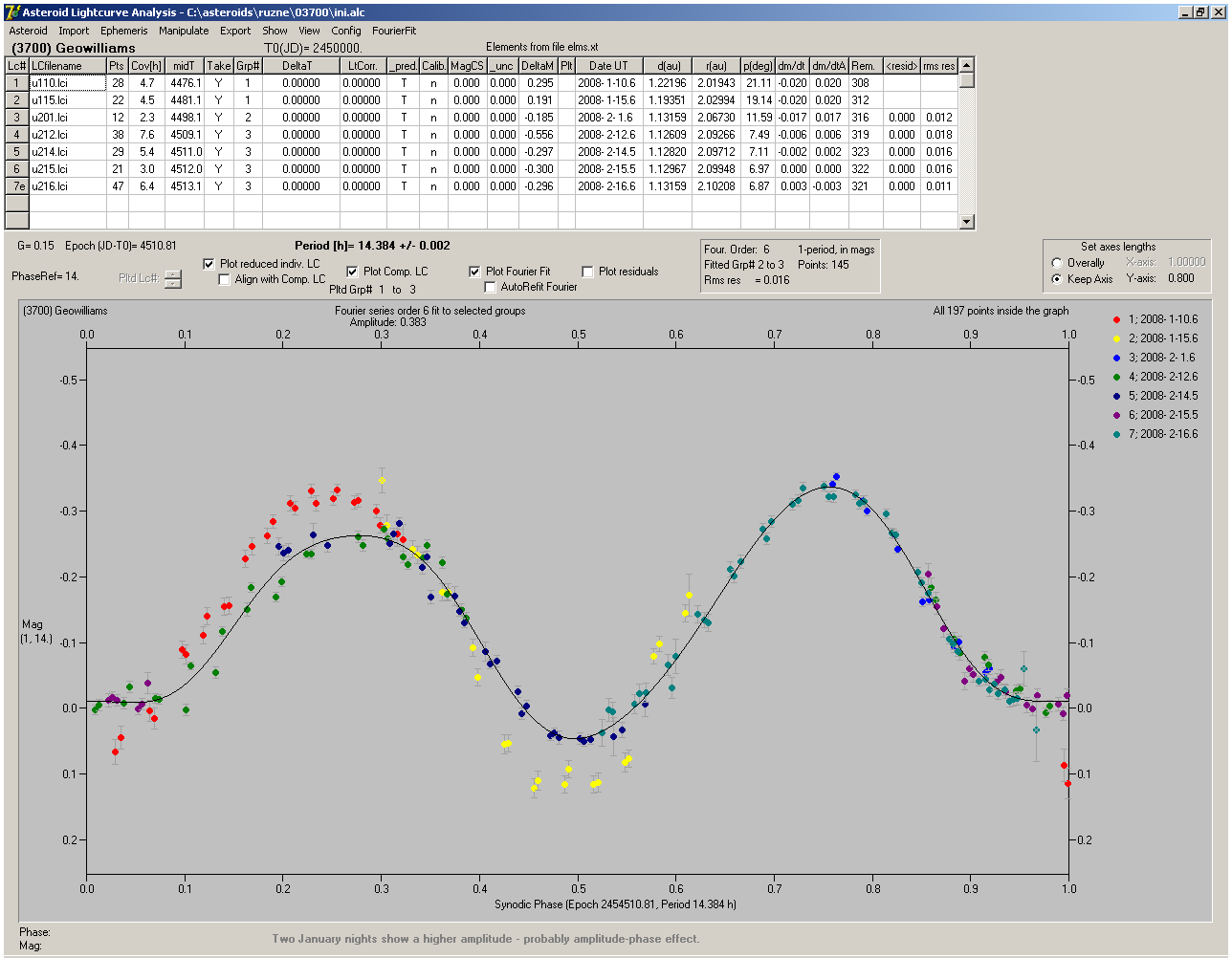Enable AutoRefit Fourier checkbox
Viewport: 1232px width, 958px height.
(x=490, y=287)
